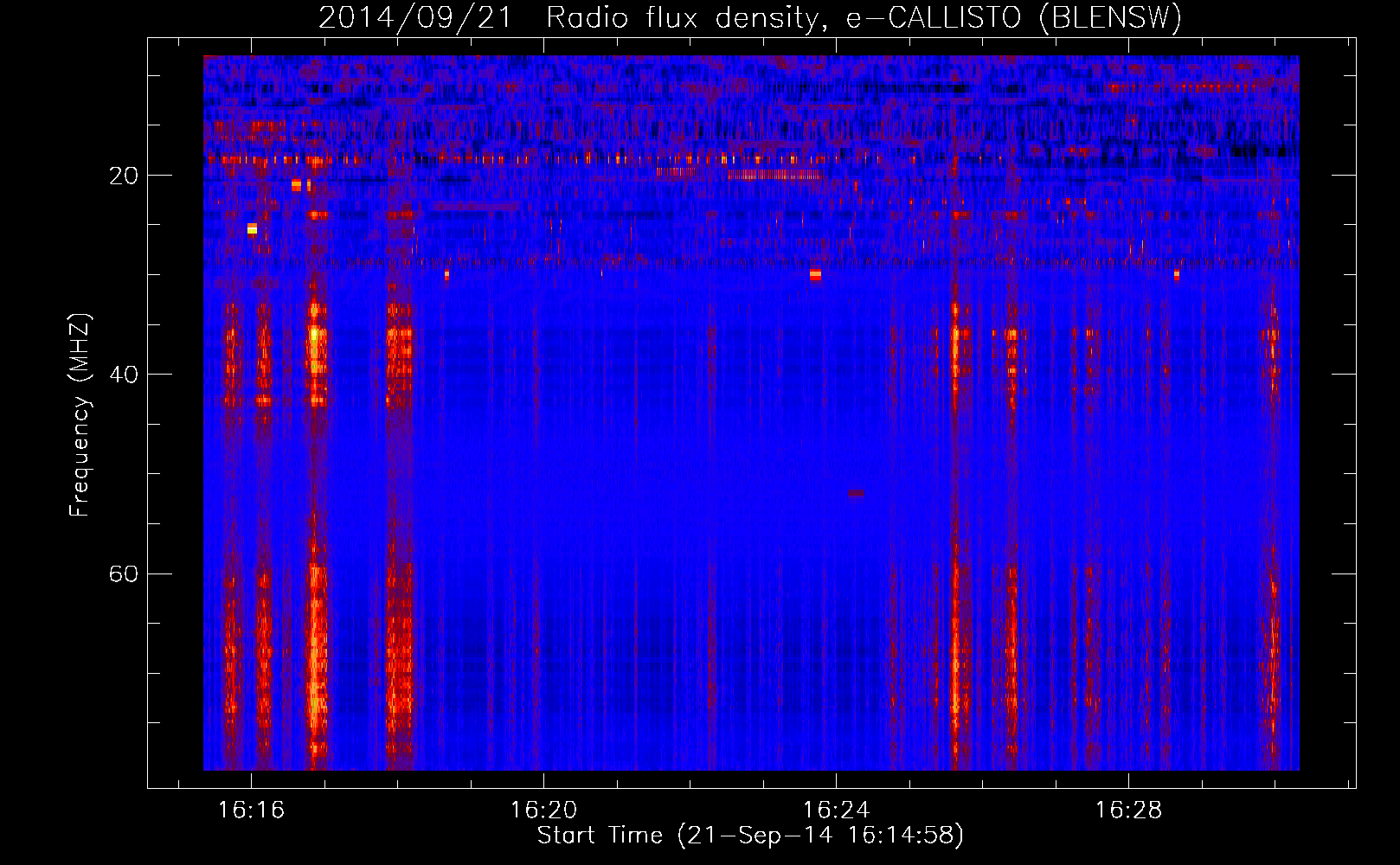Click the 20 MHz frequency tick label

[x=124, y=176]
